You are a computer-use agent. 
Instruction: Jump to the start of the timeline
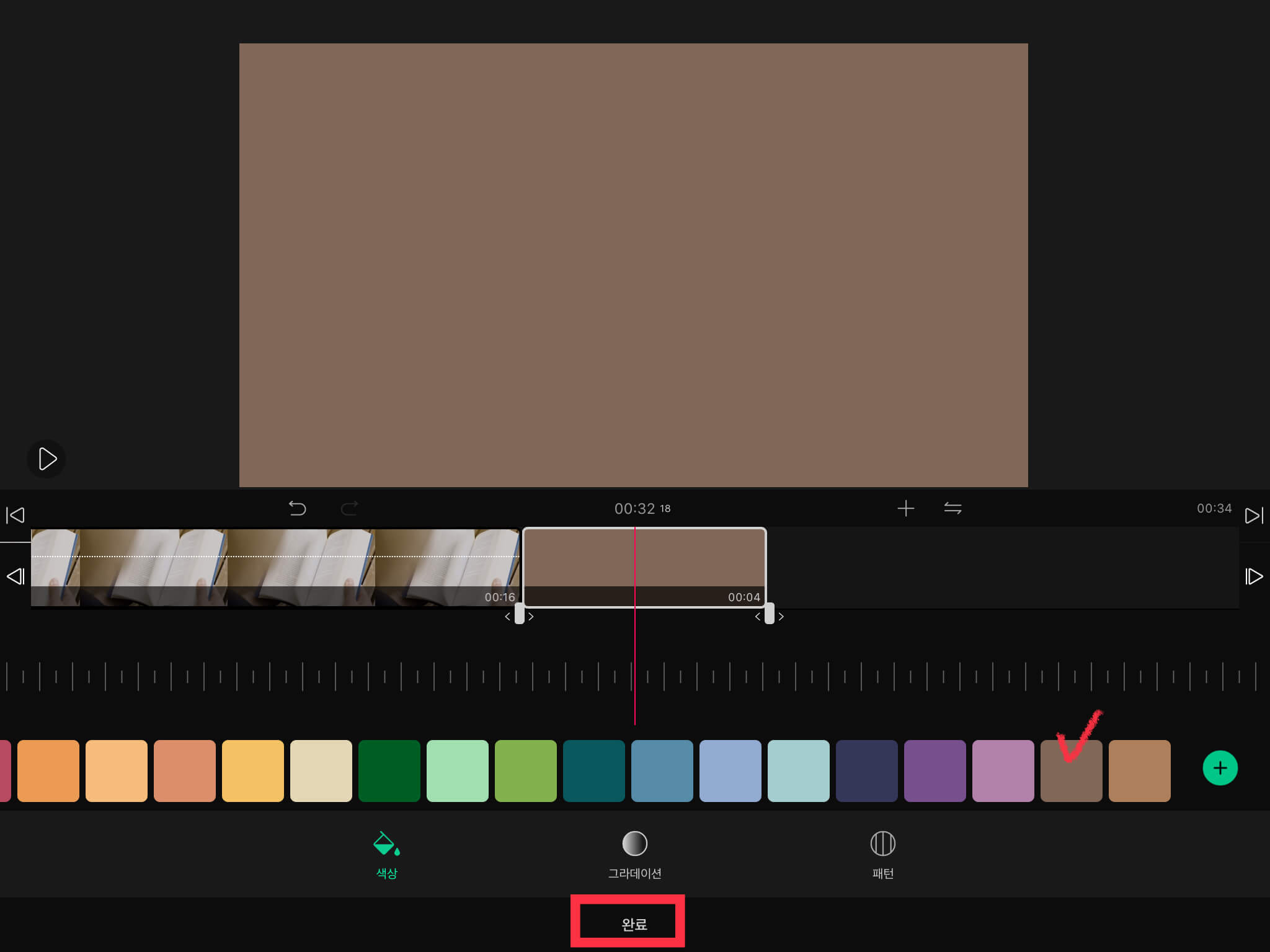15,515
